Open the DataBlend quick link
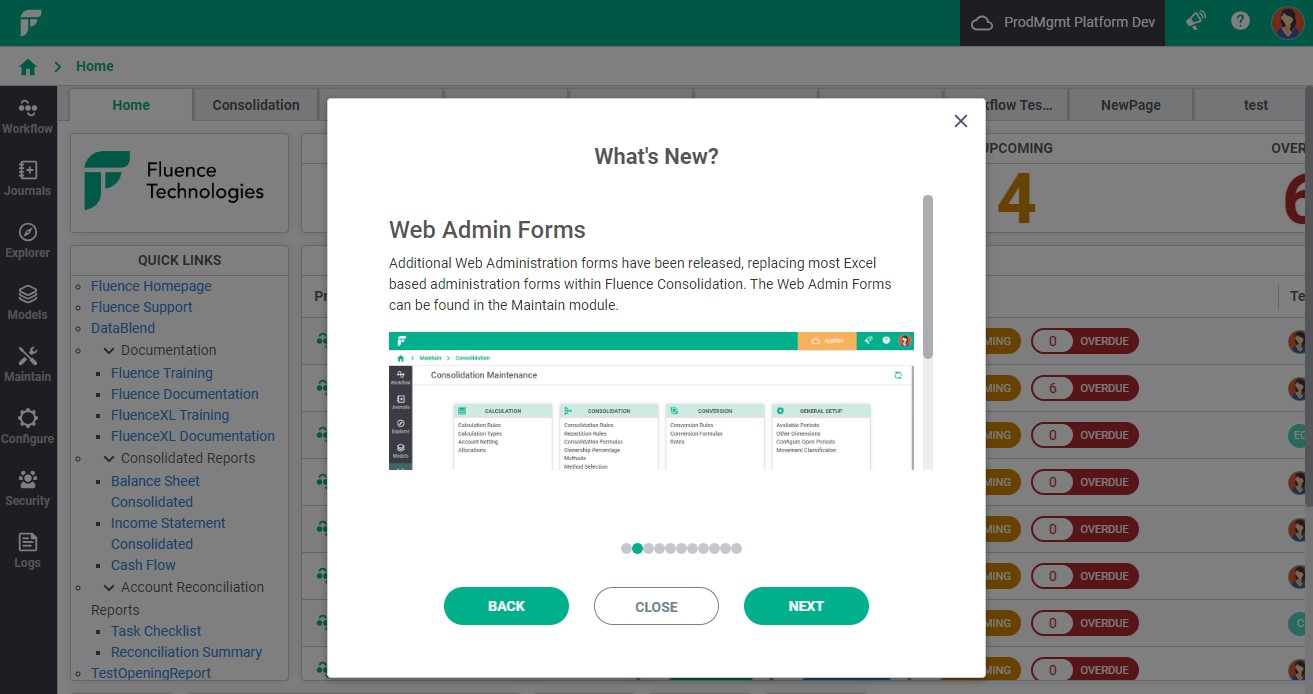This screenshot has width=1313, height=694. pos(123,328)
